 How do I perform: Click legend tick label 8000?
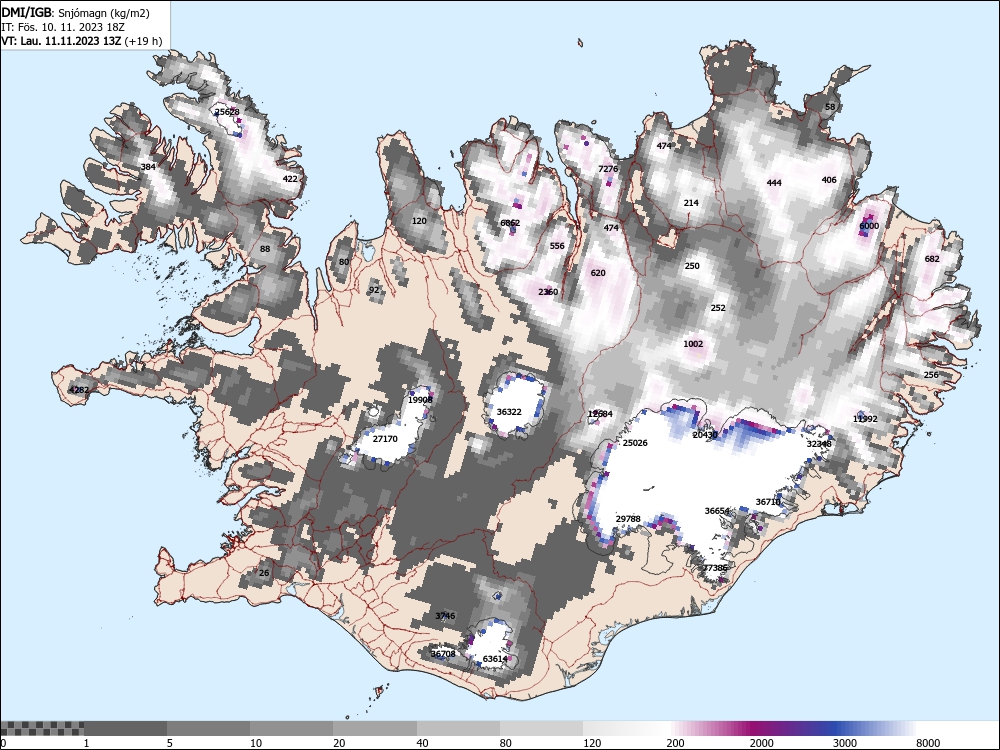click(x=928, y=743)
